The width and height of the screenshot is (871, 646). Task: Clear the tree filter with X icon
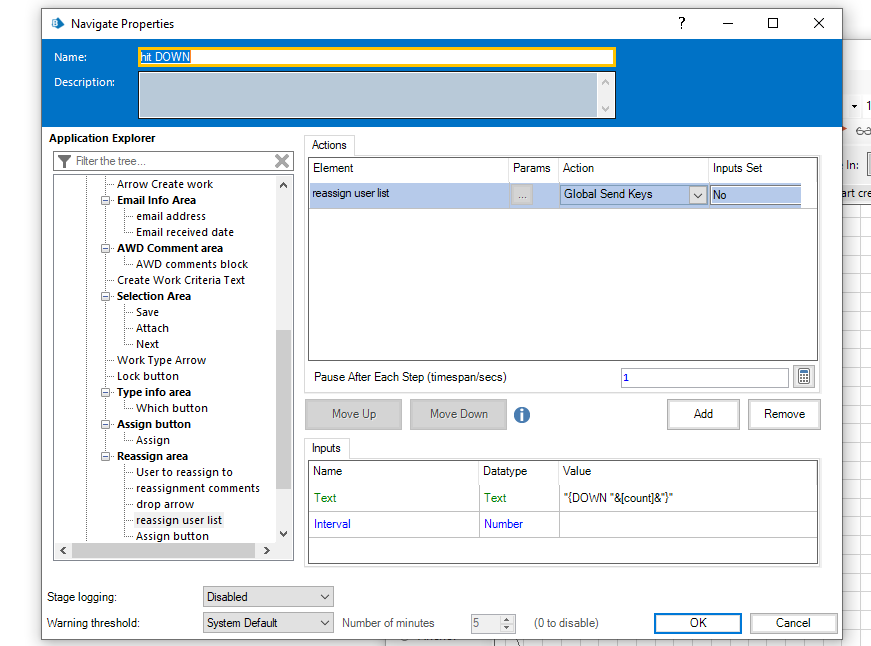pyautogui.click(x=282, y=161)
